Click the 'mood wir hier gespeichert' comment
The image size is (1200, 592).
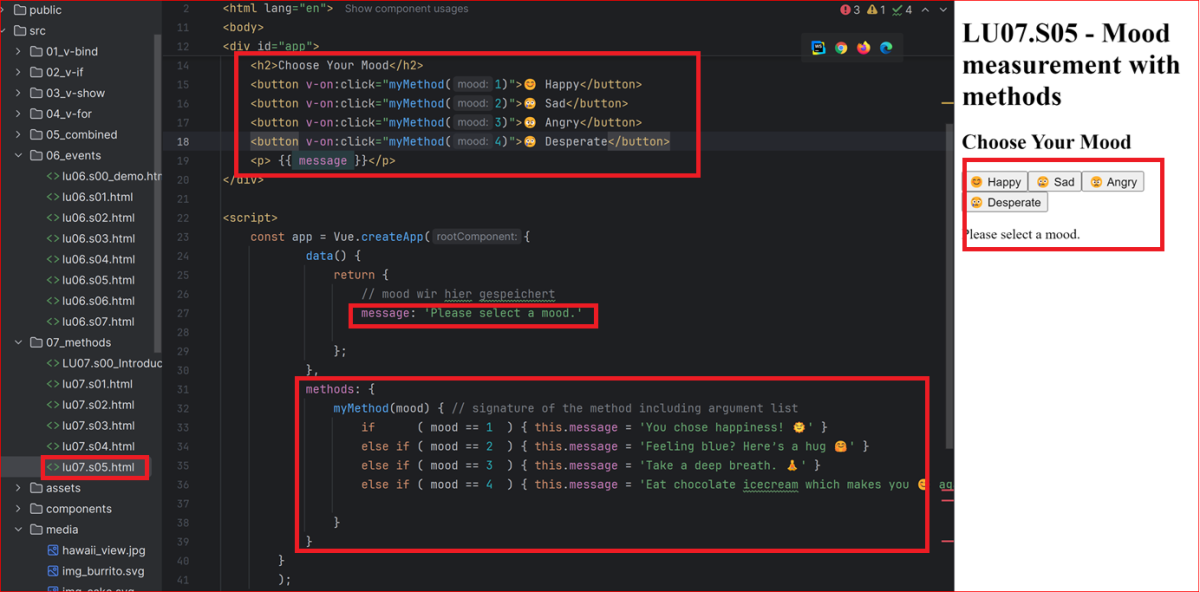coord(458,294)
